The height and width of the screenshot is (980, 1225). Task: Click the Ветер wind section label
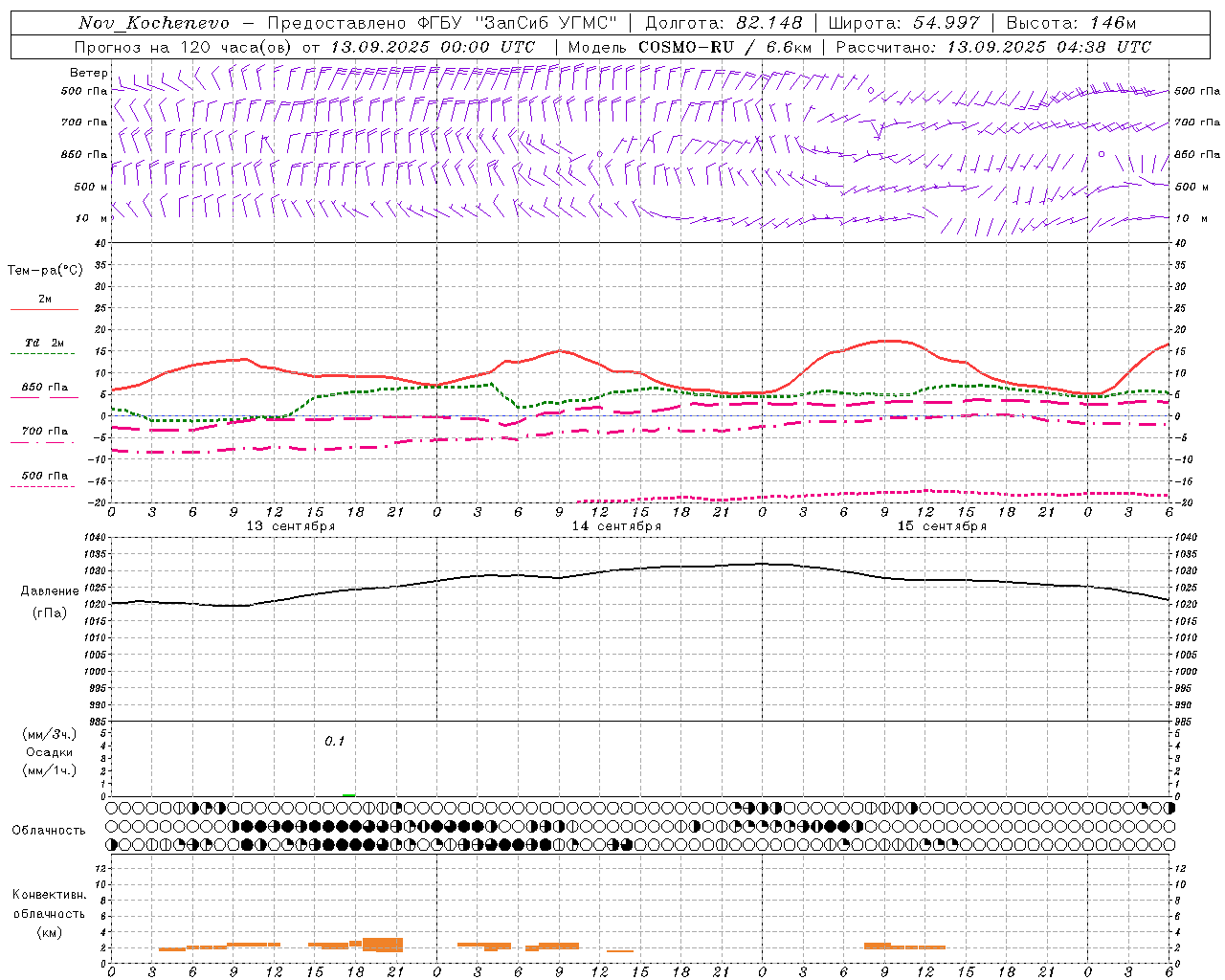click(88, 73)
